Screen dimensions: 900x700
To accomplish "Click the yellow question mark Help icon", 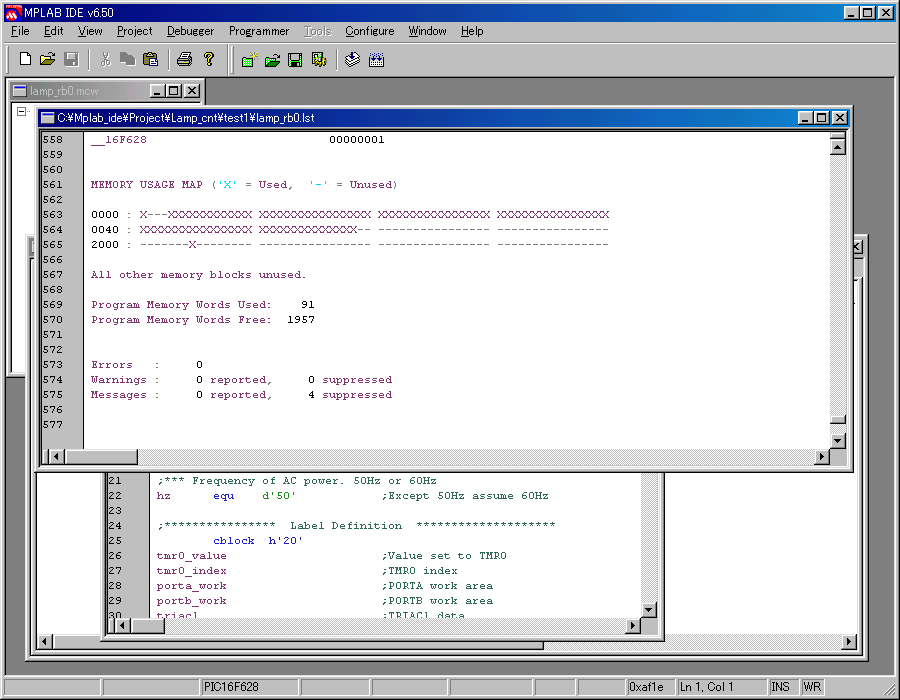I will pos(208,59).
